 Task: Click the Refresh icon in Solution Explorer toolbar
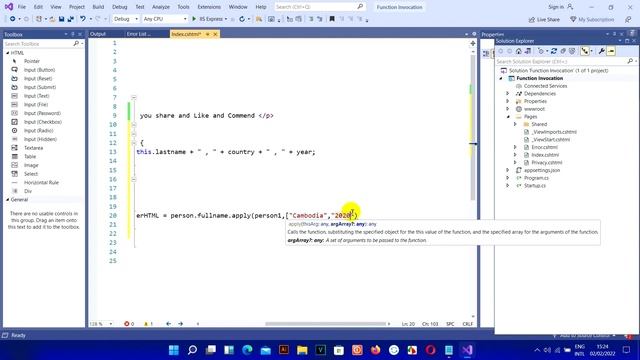pyautogui.click(x=554, y=51)
